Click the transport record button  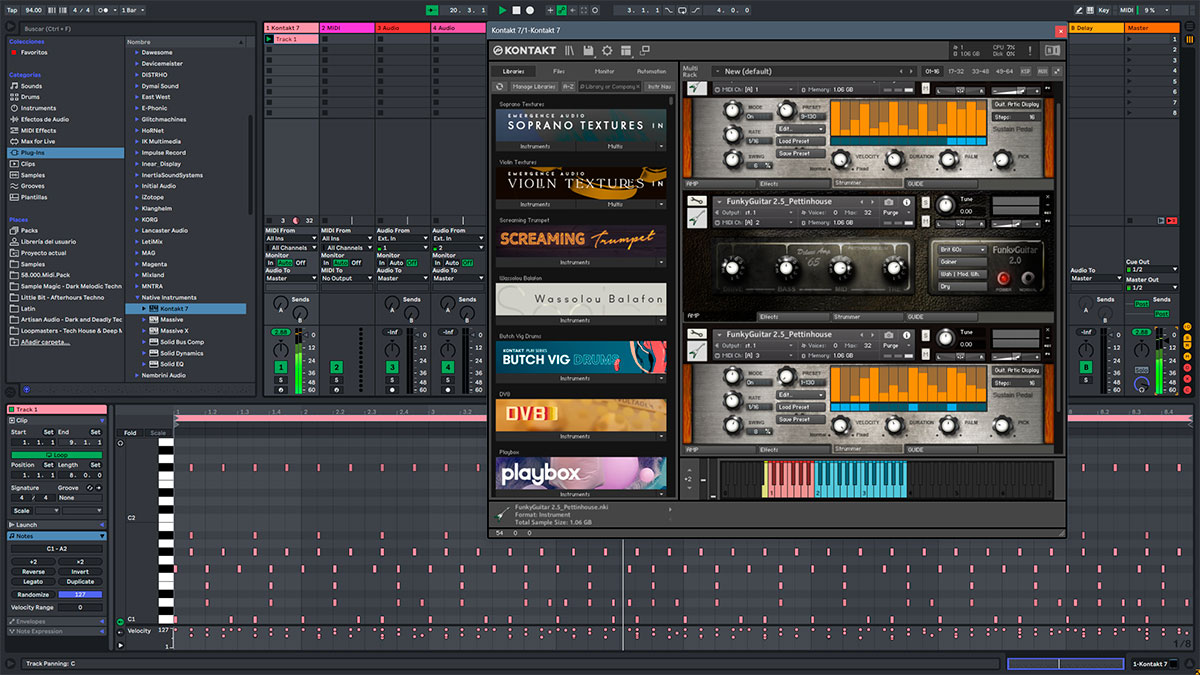click(529, 10)
